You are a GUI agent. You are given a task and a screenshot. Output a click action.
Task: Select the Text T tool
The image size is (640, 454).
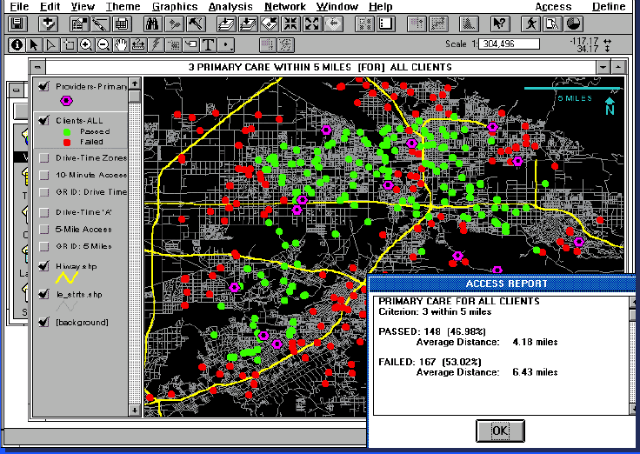208,44
